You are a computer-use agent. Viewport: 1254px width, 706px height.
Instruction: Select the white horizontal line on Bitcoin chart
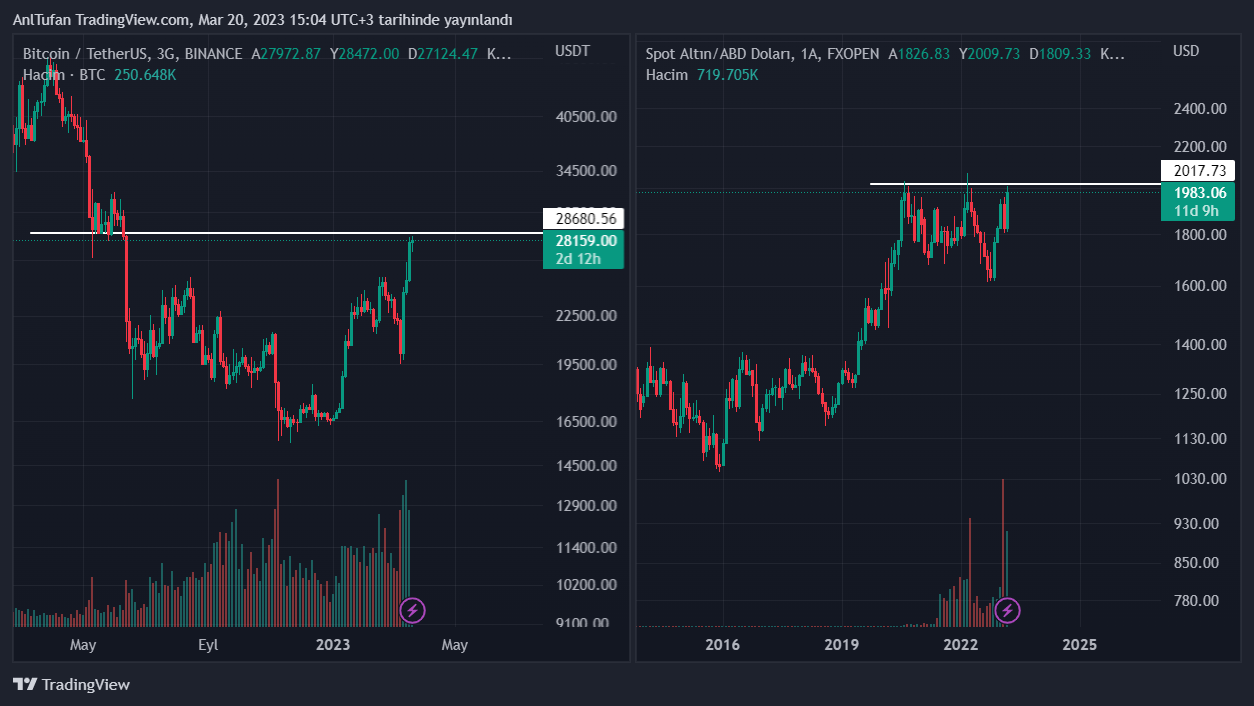pyautogui.click(x=250, y=233)
